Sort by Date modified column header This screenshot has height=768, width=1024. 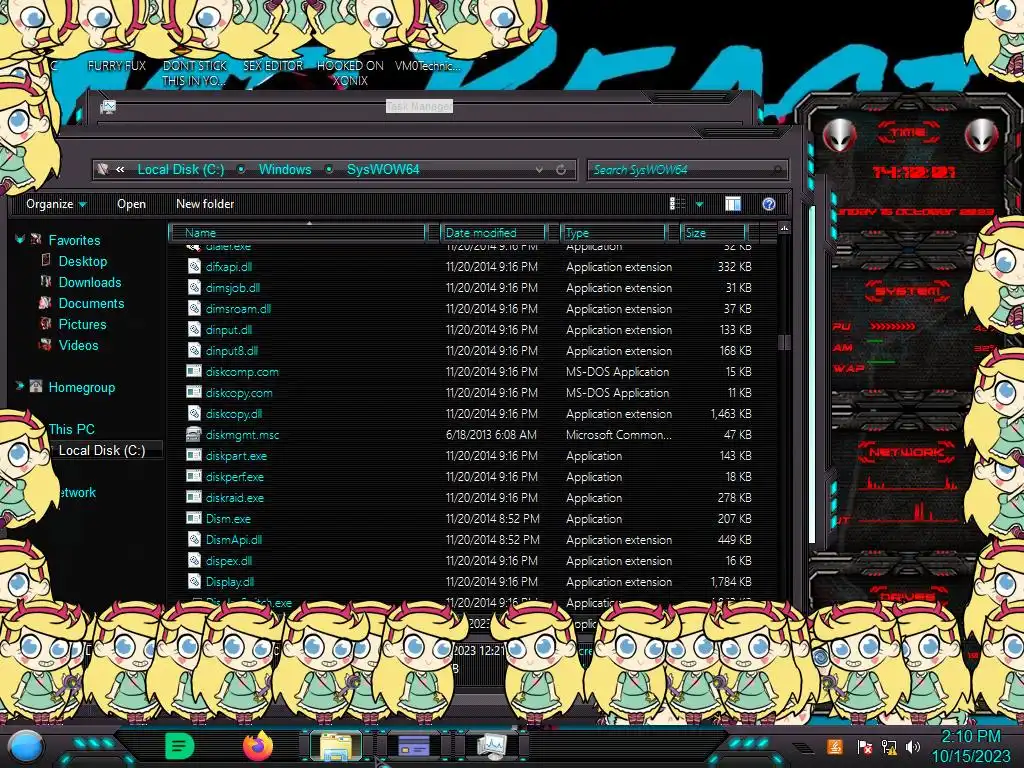[494, 232]
